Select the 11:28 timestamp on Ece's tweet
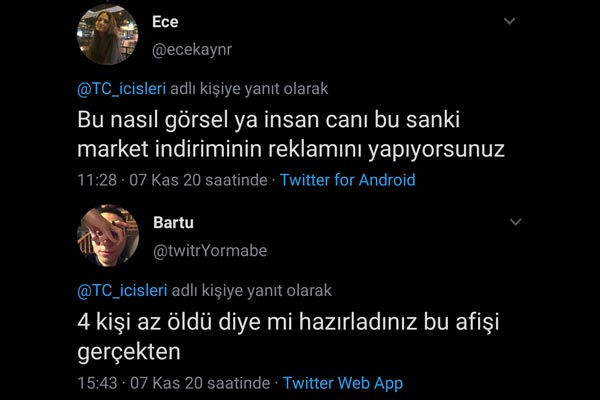This screenshot has width=600, height=400. pyautogui.click(x=97, y=180)
